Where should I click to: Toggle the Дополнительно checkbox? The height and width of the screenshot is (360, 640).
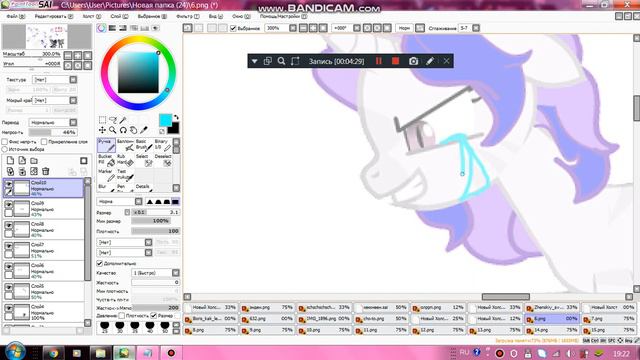pyautogui.click(x=100, y=263)
